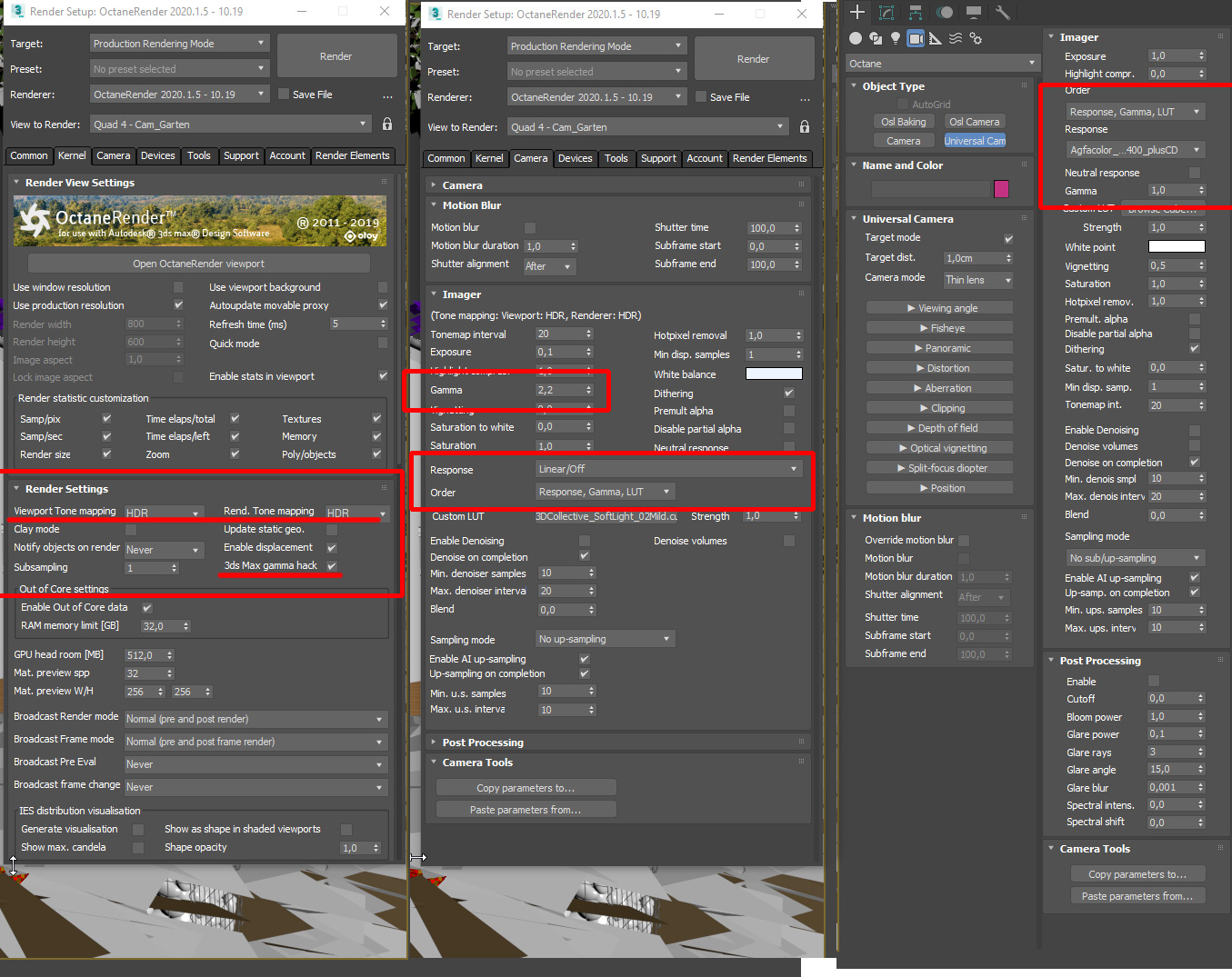Toggle Autoupdate movable proxy checkbox
This screenshot has height=977, width=1232.
tap(383, 305)
